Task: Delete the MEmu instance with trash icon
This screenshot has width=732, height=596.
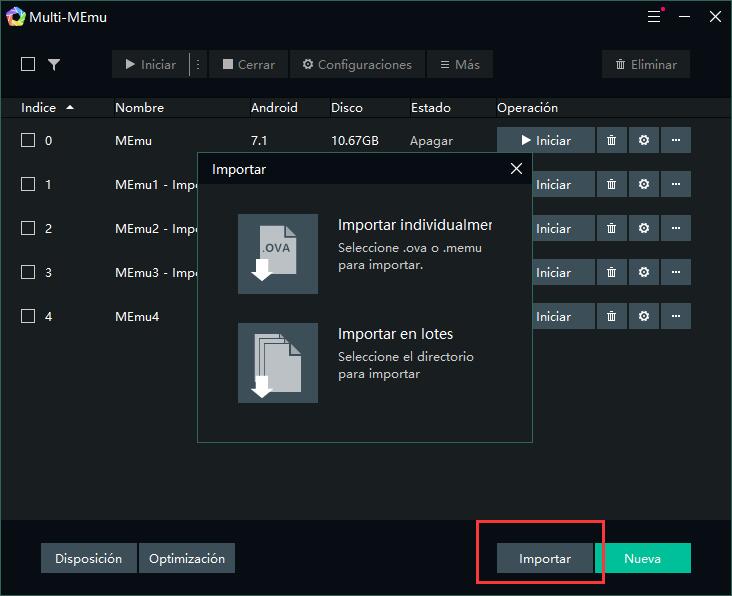Action: [612, 141]
